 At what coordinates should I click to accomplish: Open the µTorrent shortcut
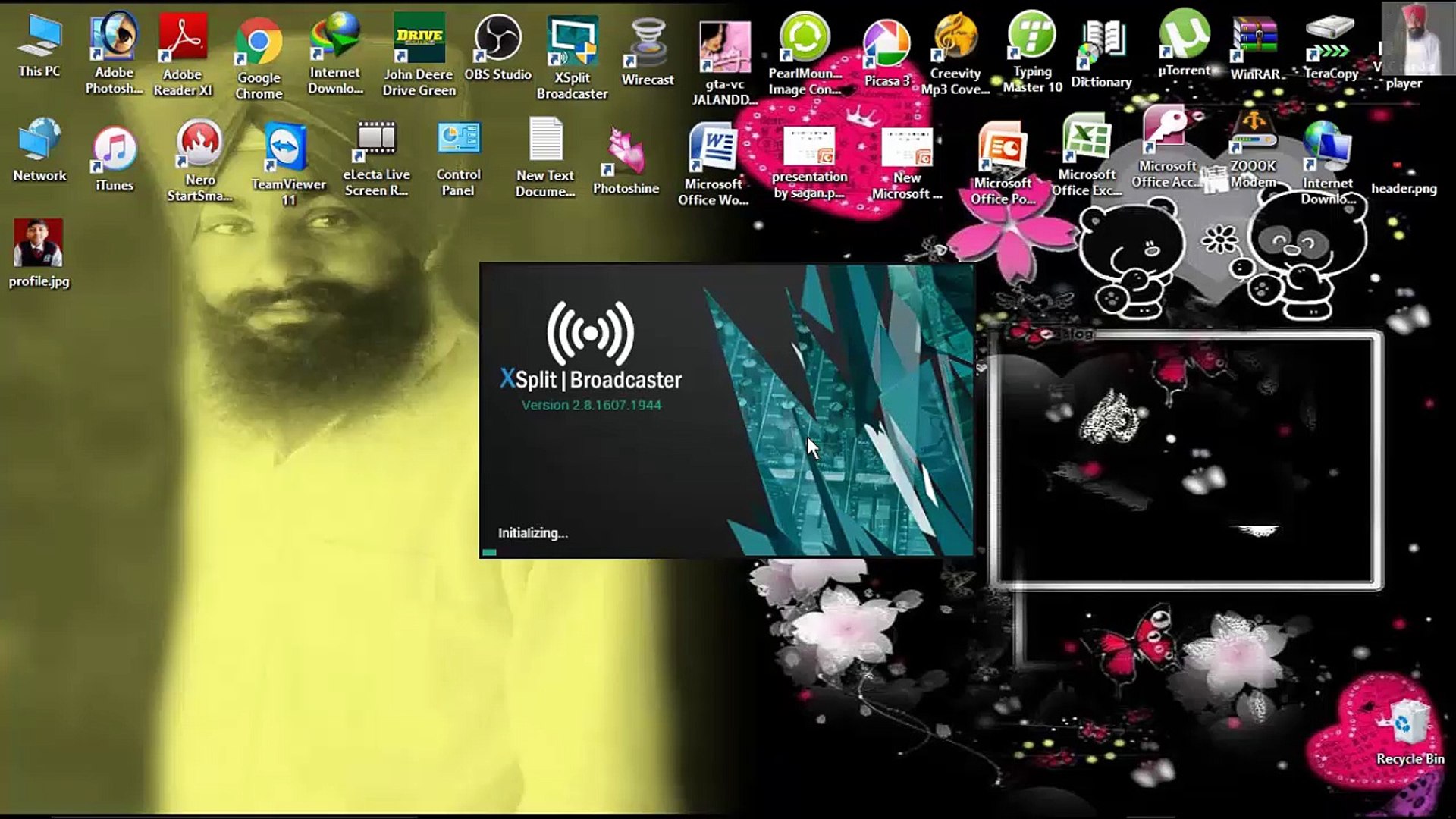[1184, 43]
